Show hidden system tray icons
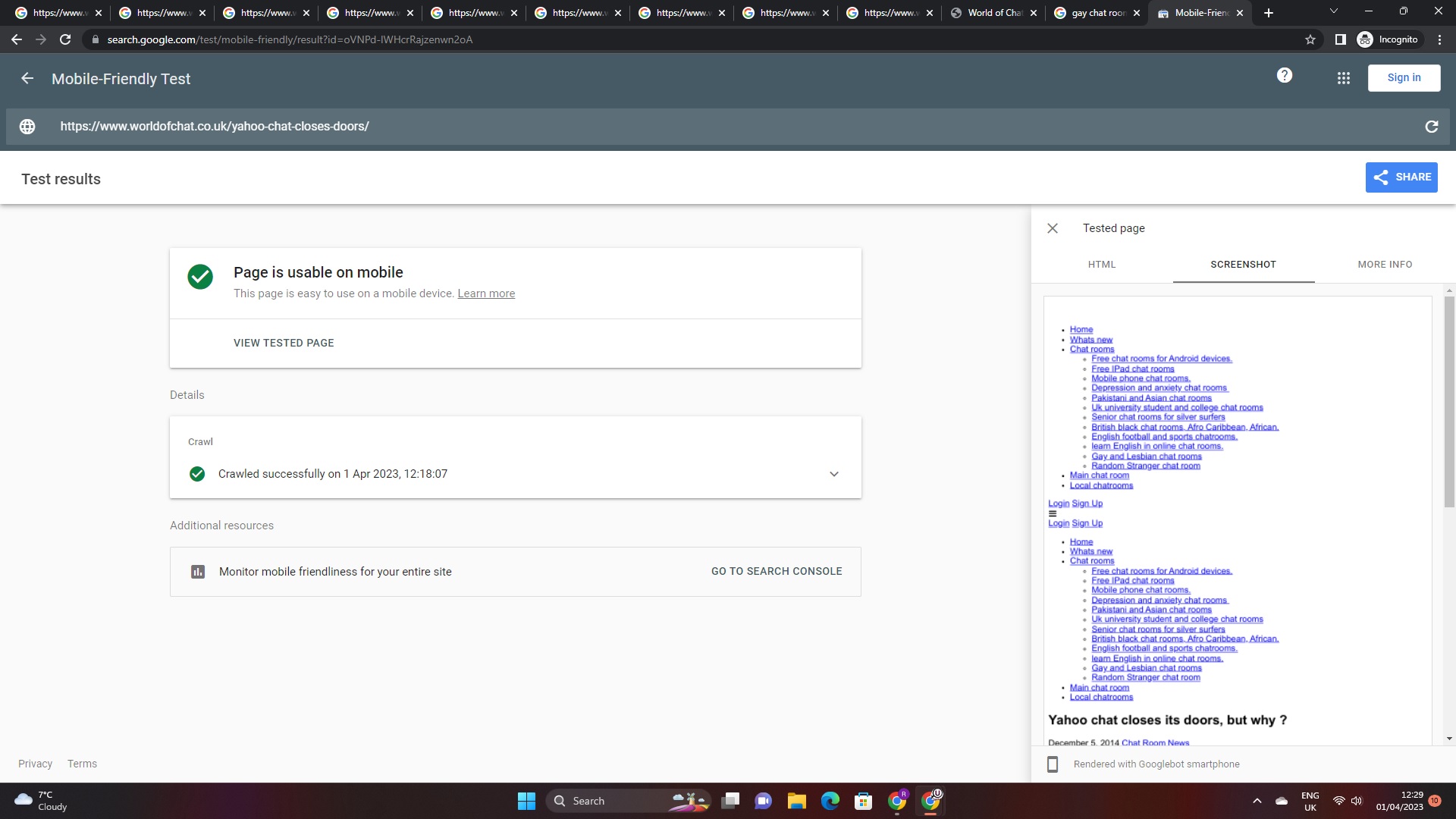Screen dimensions: 1456x819 point(1257,801)
